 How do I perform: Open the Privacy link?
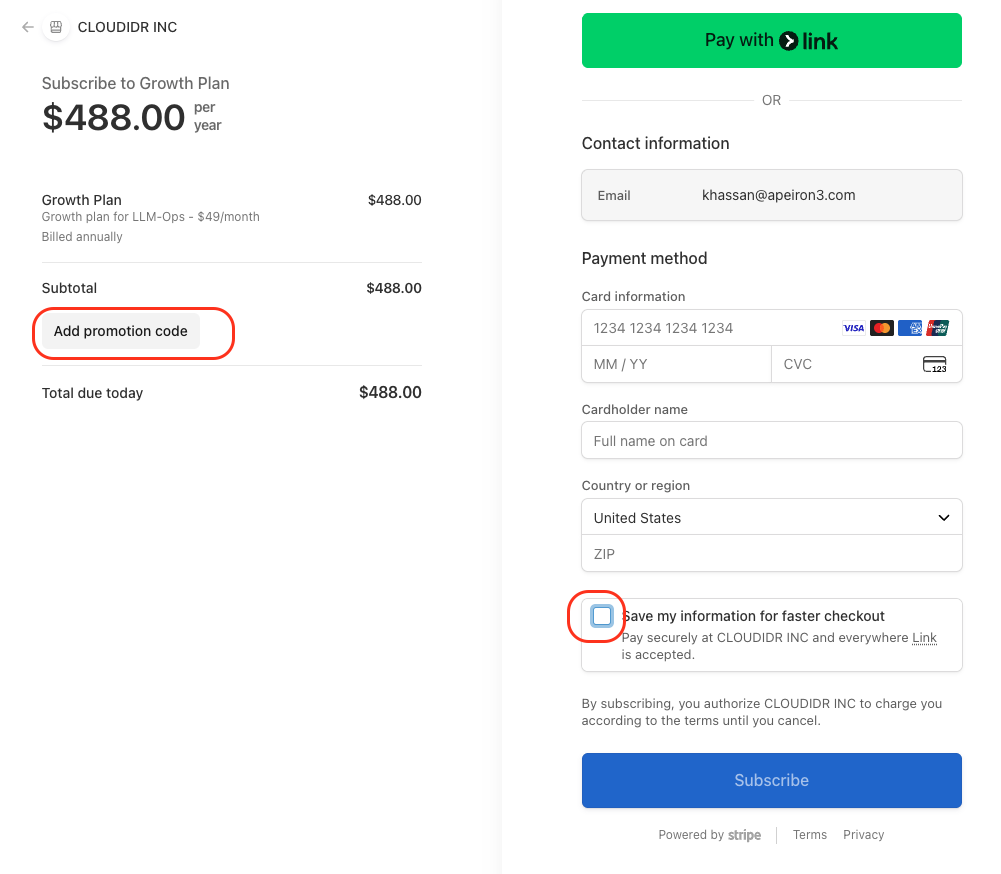click(863, 835)
